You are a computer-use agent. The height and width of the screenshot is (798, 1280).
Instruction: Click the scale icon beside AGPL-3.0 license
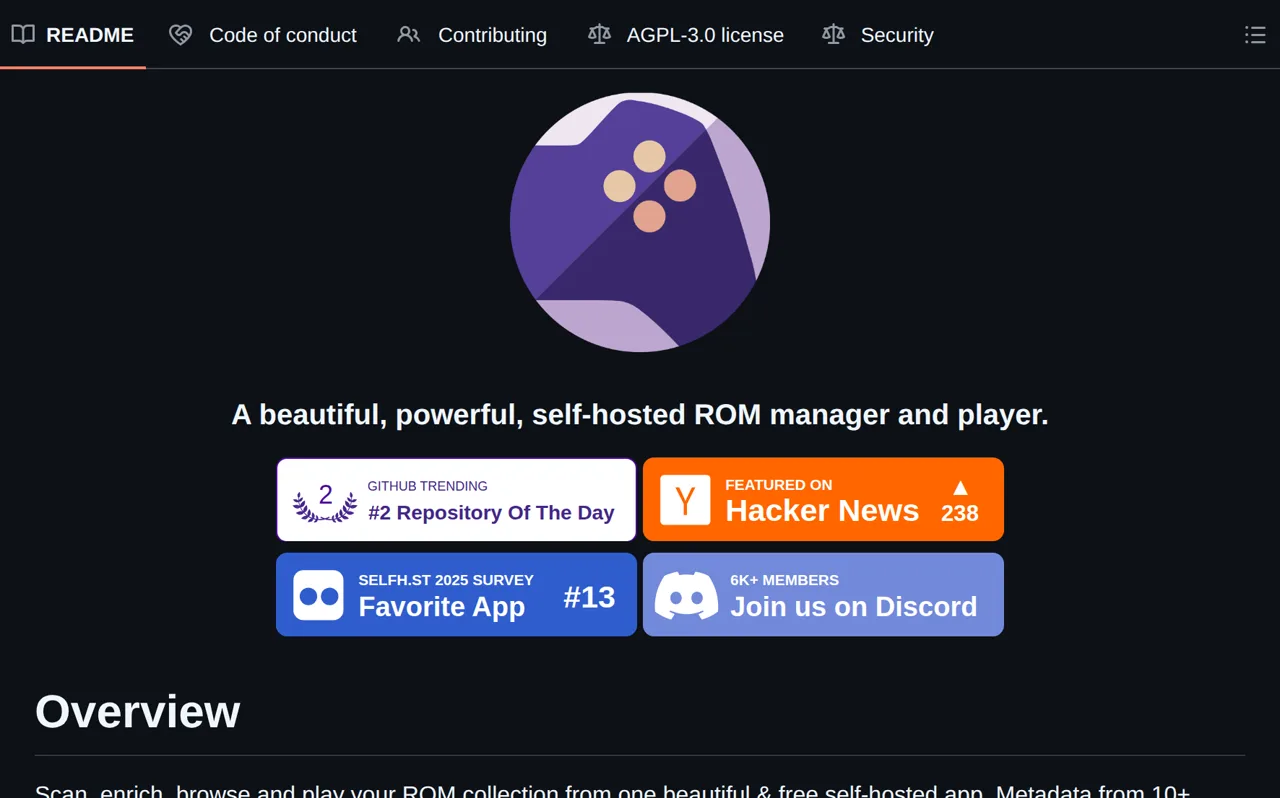click(x=599, y=35)
